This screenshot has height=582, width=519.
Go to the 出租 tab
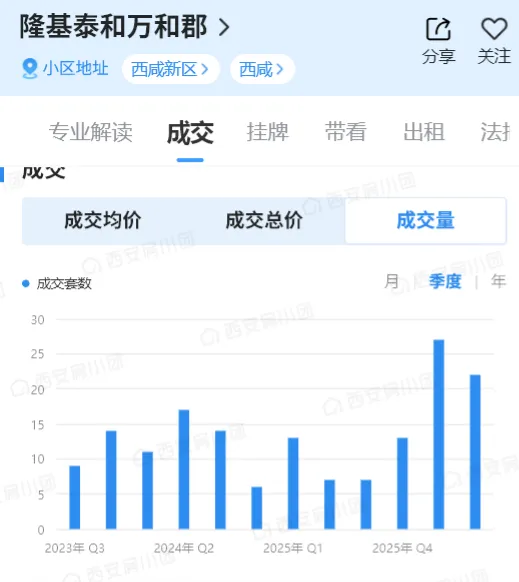424,132
